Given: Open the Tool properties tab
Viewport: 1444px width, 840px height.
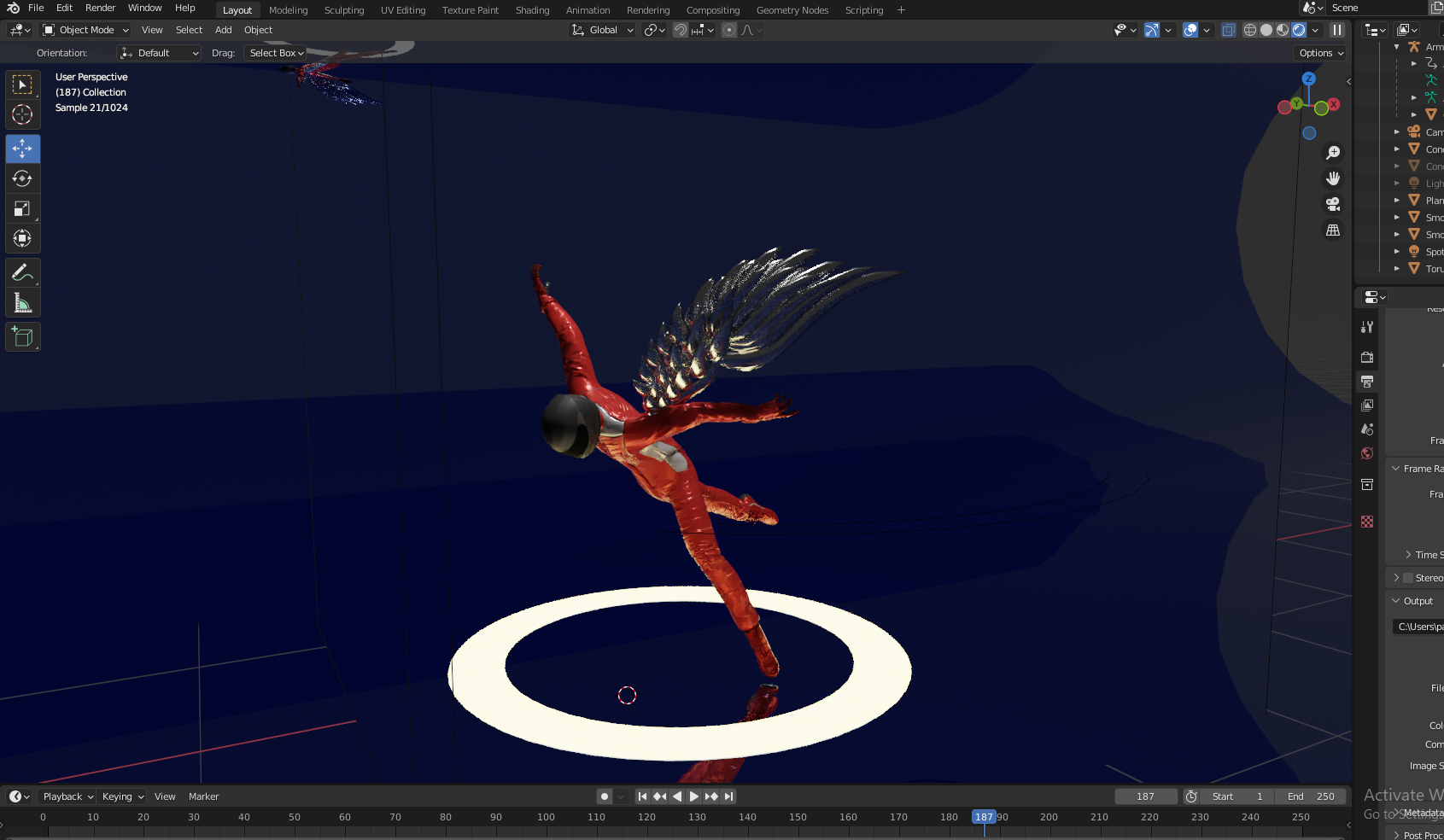Looking at the screenshot, I should pyautogui.click(x=1367, y=327).
